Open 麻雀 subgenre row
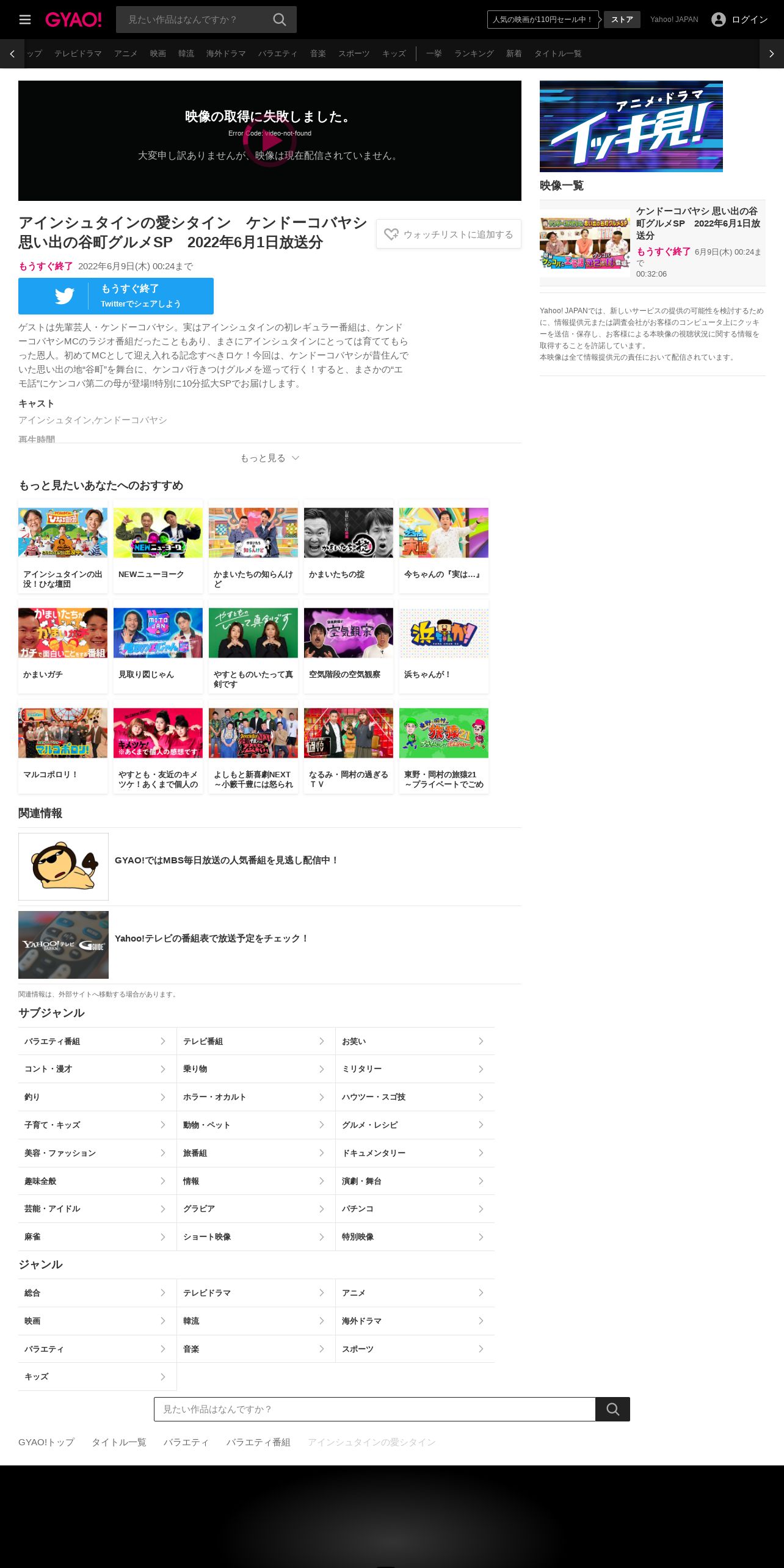The image size is (784, 1568). click(x=97, y=1236)
